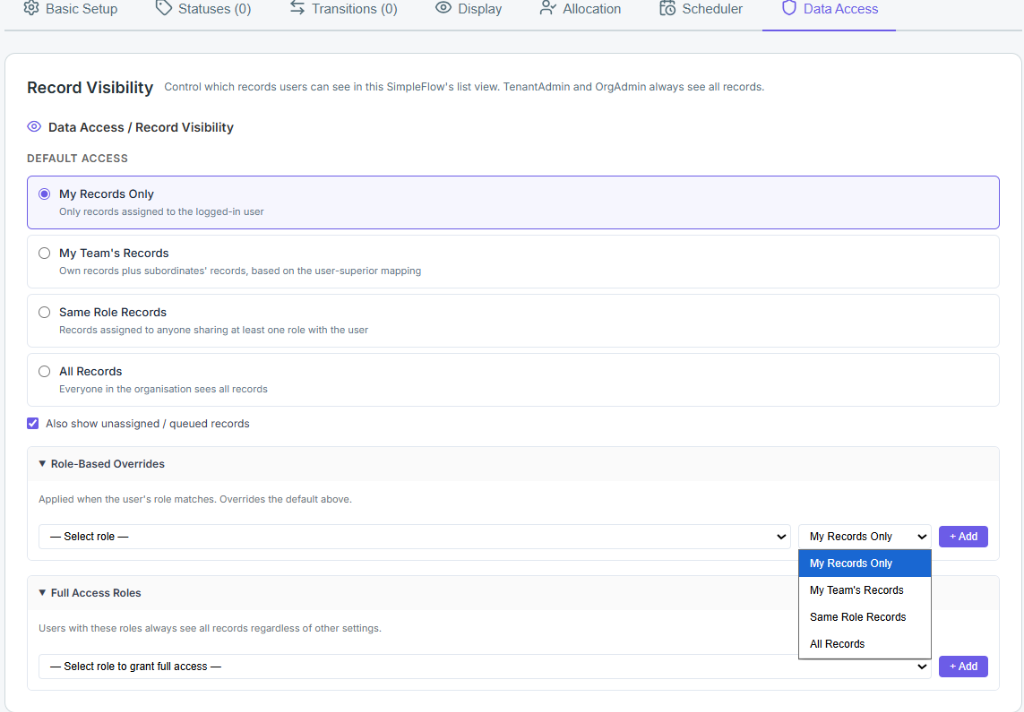Click the DEFAULT ACCESS label
The image size is (1024, 712).
coord(77,158)
